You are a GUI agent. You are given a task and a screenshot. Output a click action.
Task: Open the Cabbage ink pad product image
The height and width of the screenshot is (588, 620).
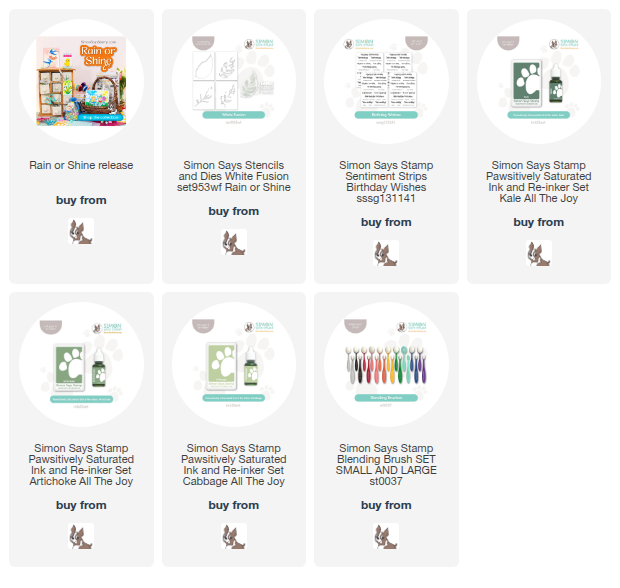[x=234, y=365]
